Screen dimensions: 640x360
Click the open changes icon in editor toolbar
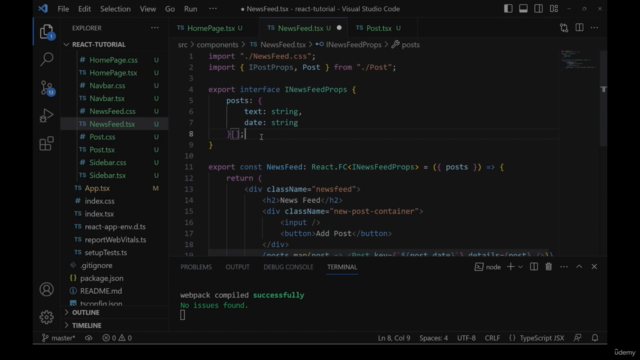coord(564,28)
